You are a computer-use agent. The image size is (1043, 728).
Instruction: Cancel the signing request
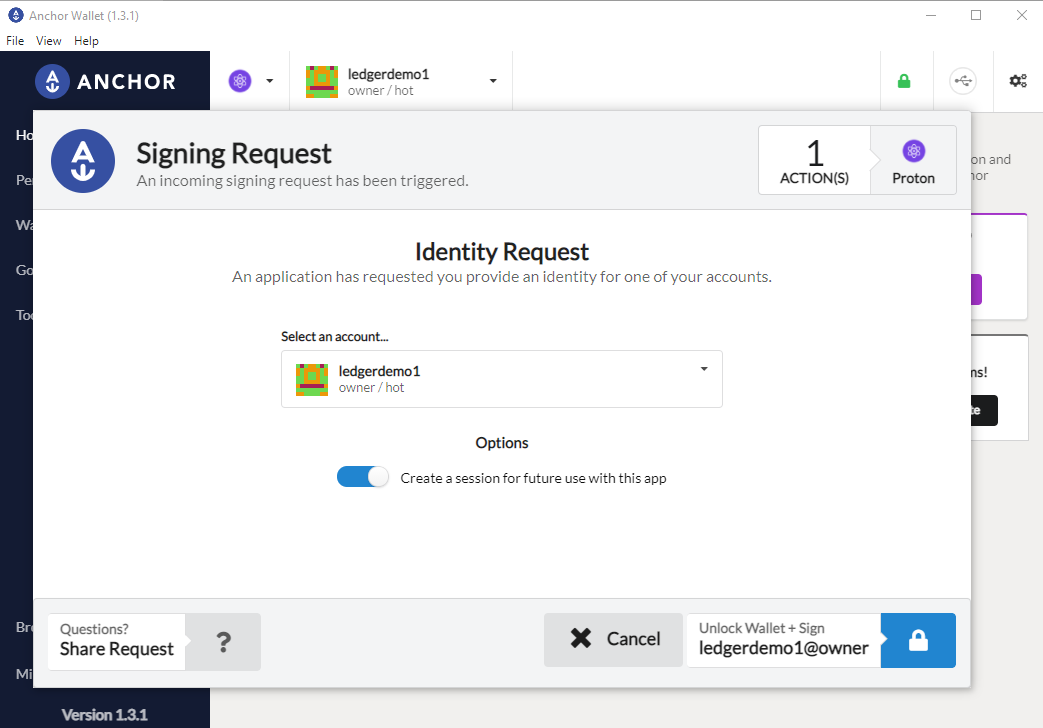pyautogui.click(x=613, y=639)
